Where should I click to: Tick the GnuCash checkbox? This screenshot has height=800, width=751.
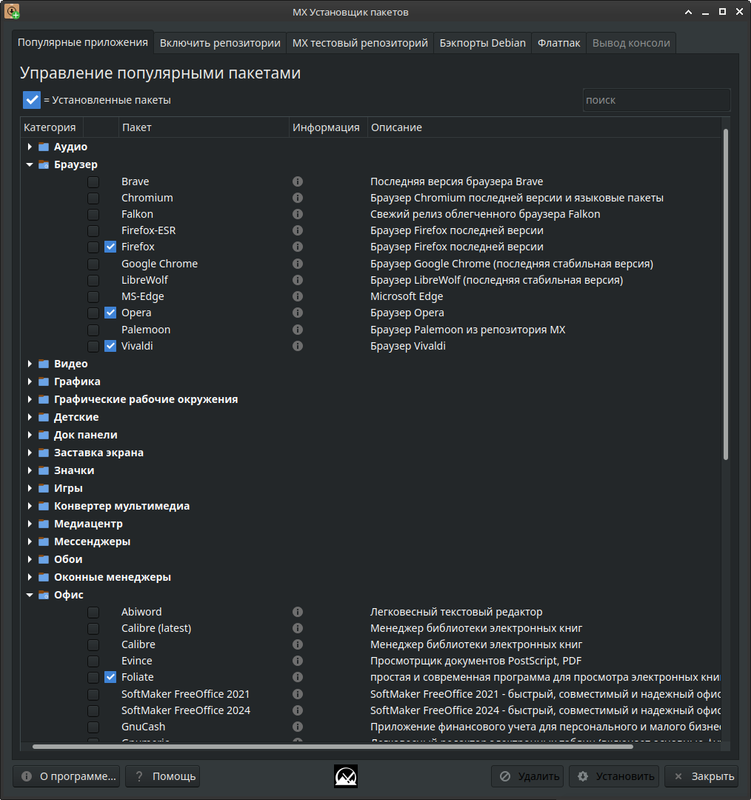93,727
